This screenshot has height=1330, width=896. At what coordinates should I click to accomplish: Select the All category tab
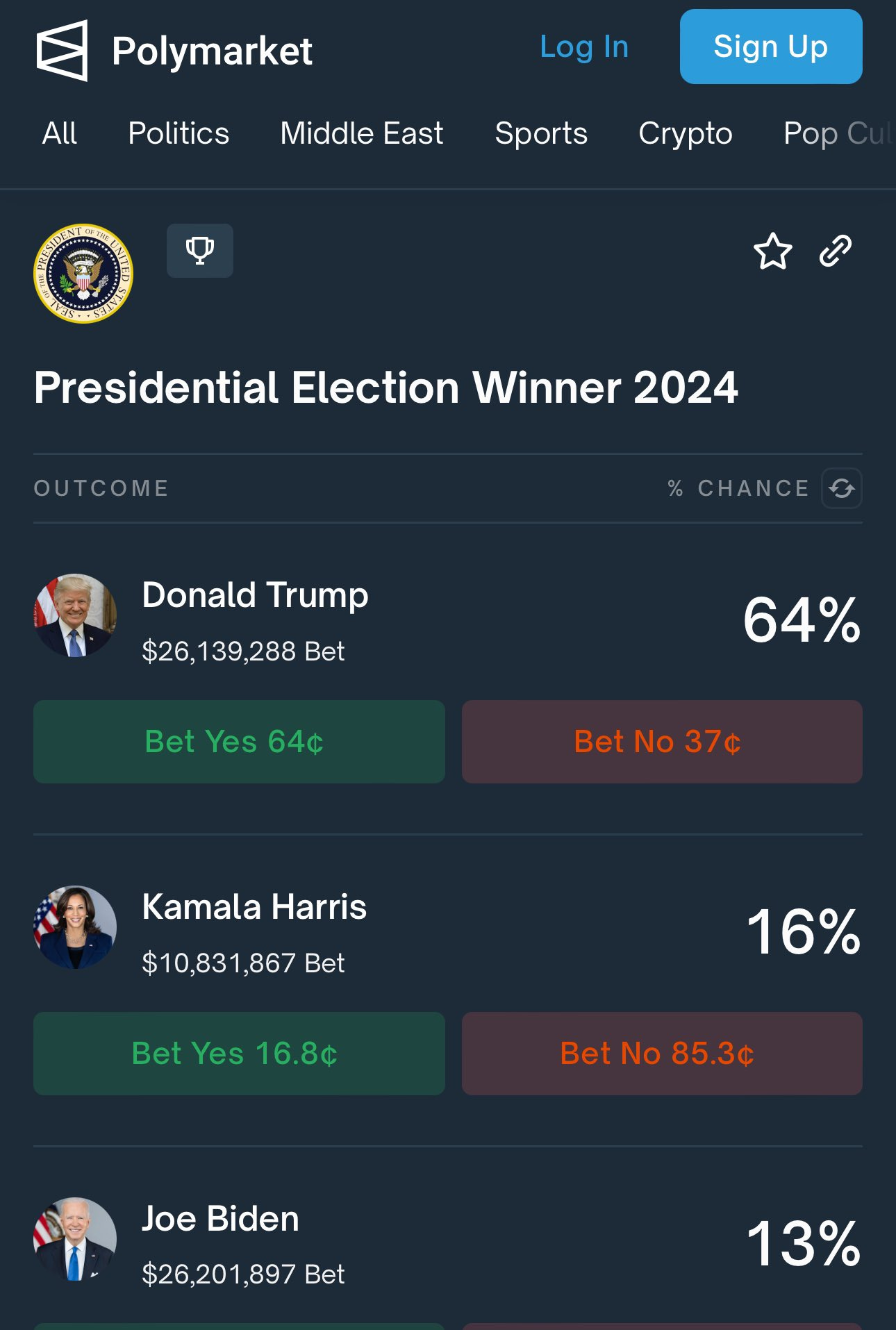[60, 133]
